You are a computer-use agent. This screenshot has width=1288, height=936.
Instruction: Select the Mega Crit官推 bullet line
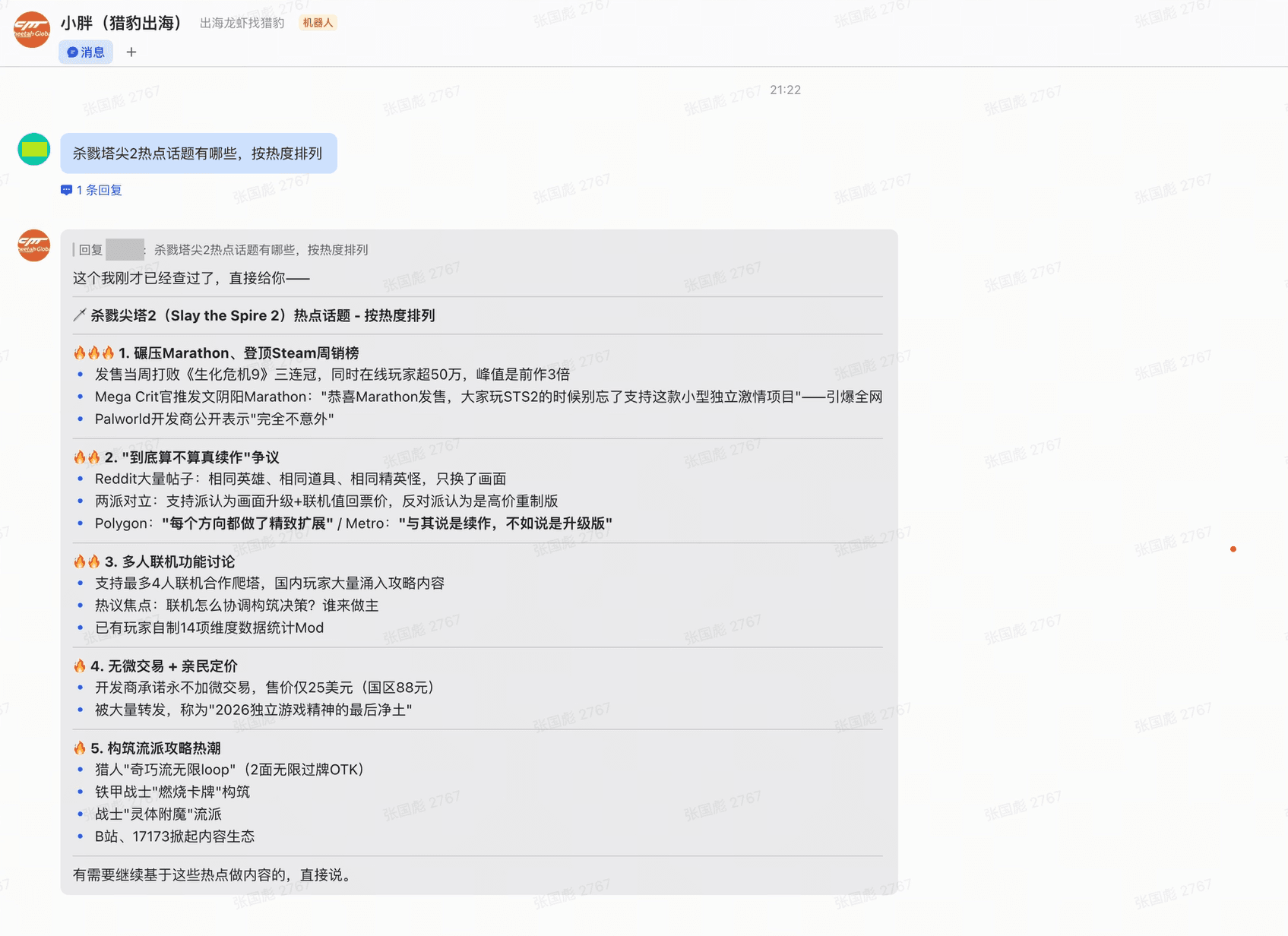coord(489,397)
